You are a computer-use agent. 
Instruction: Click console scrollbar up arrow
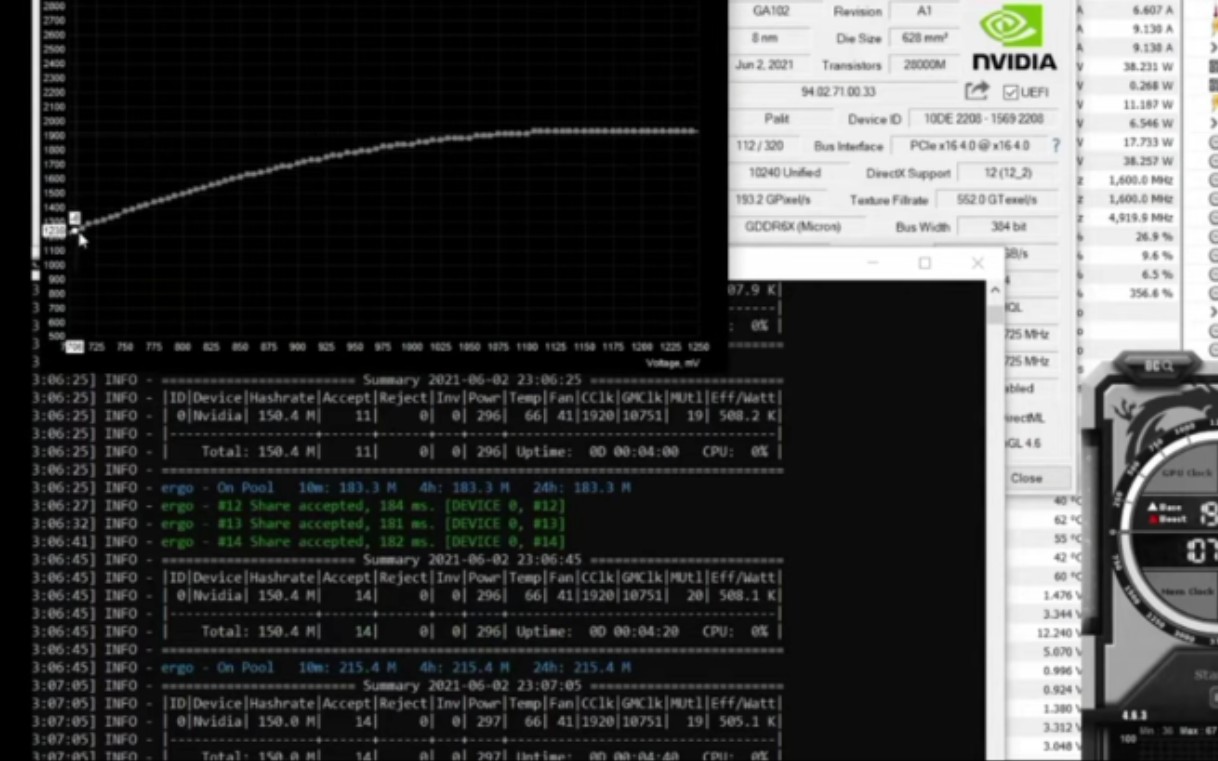[995, 291]
